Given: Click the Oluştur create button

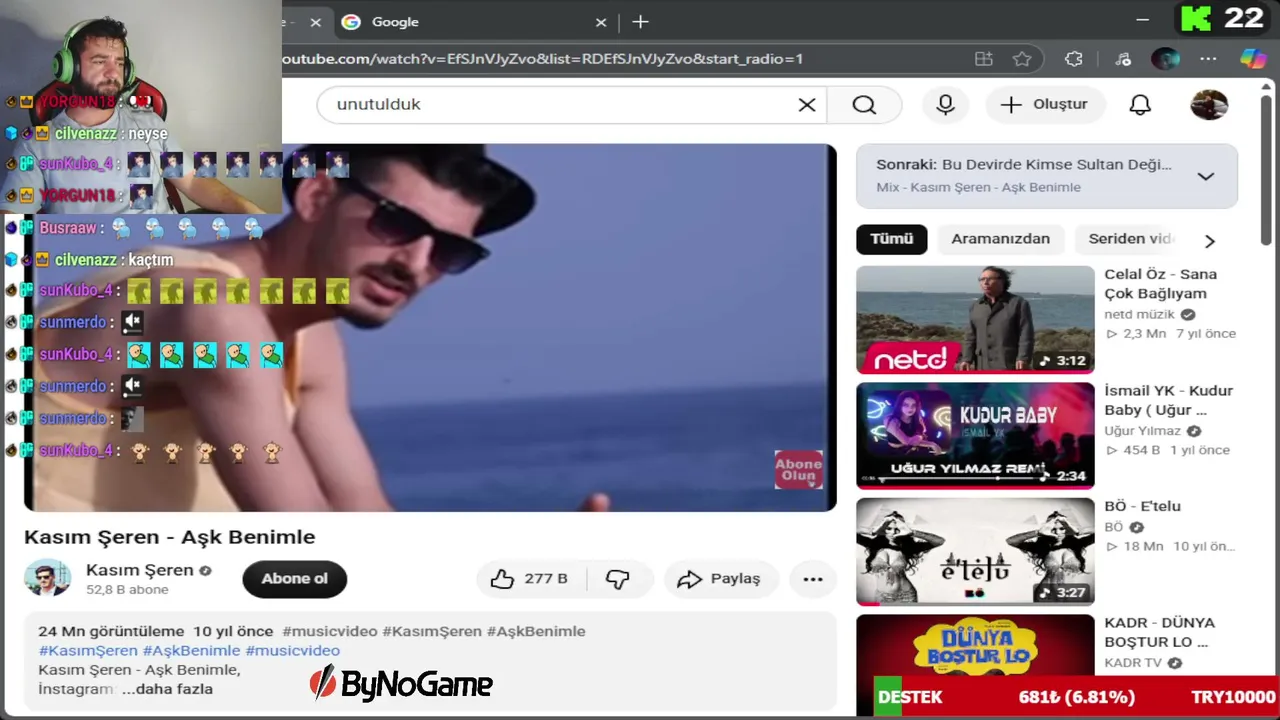Looking at the screenshot, I should pos(1044,105).
